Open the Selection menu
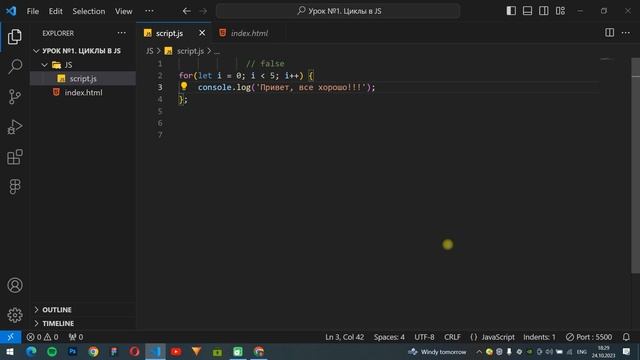The image size is (640, 360). tap(89, 11)
